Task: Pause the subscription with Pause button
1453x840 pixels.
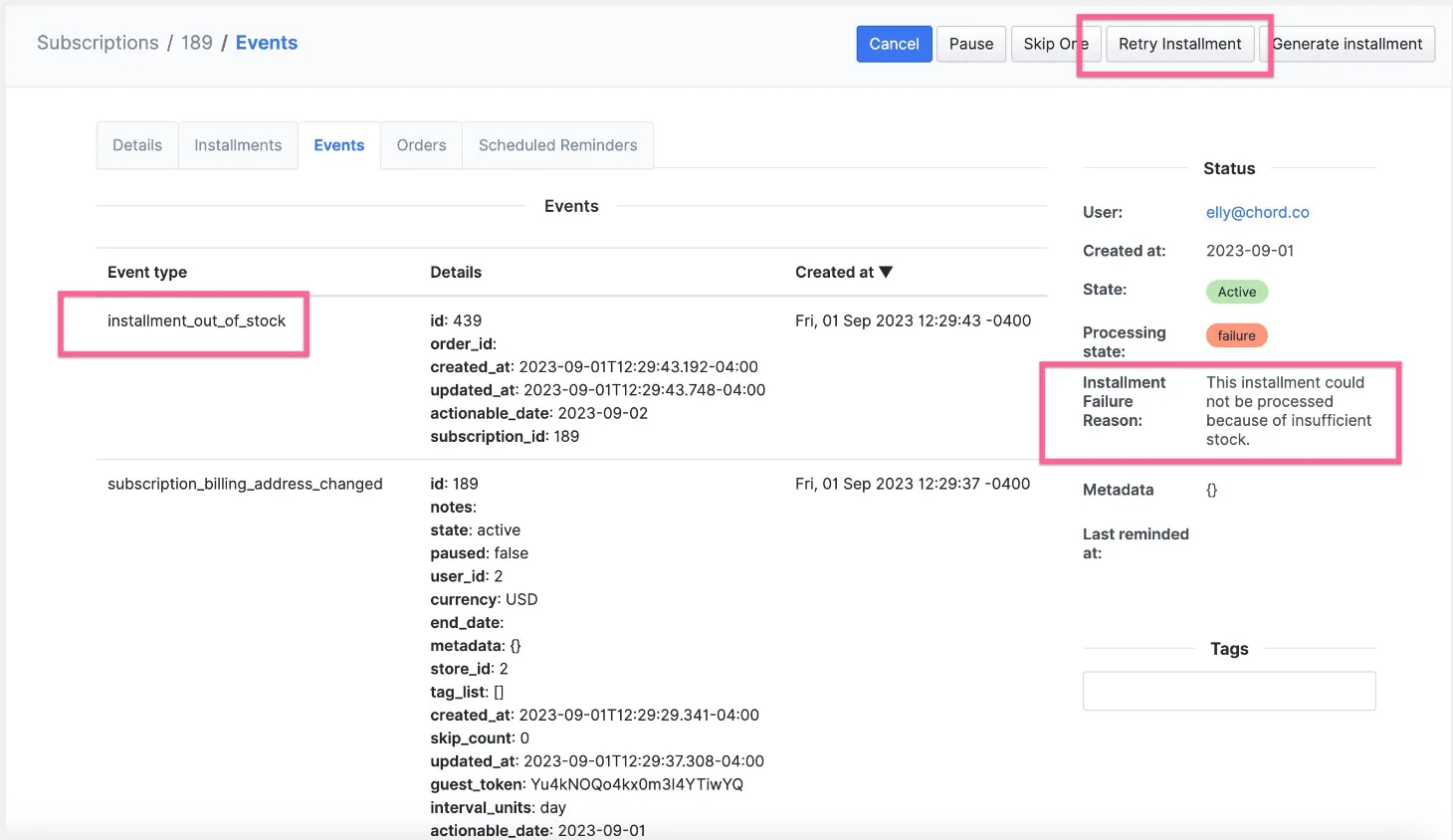Action: pos(970,44)
